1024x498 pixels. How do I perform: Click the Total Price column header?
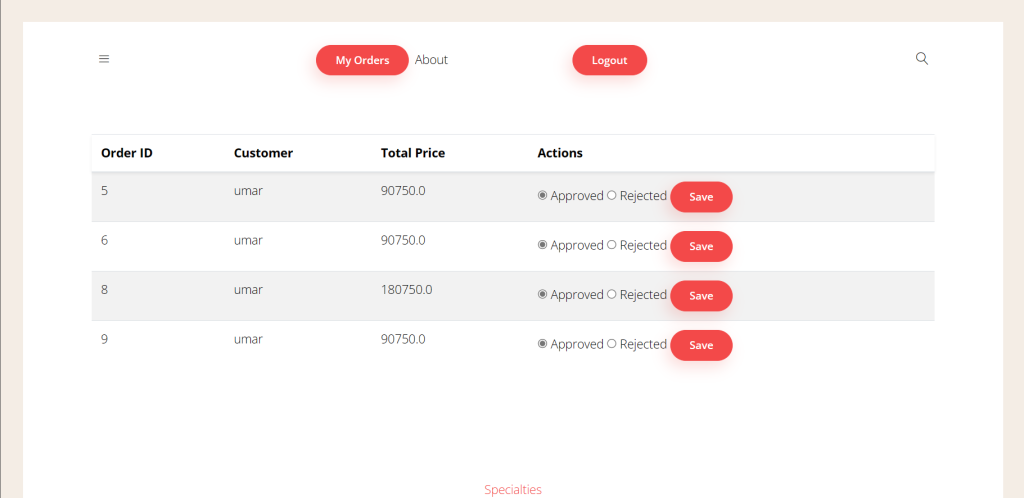(x=413, y=153)
